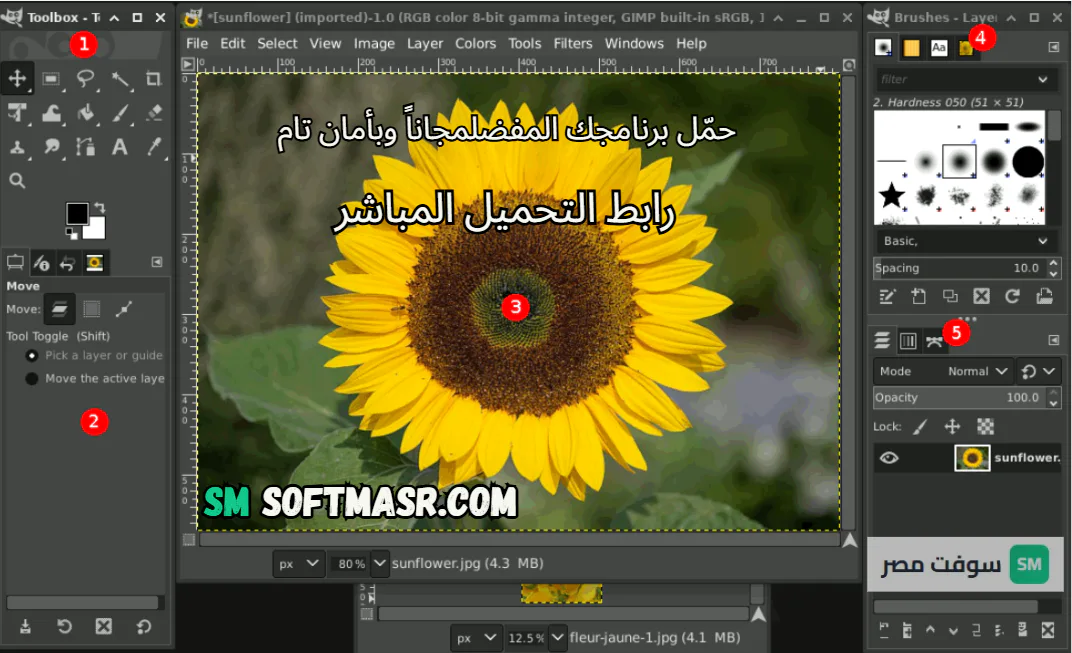This screenshot has width=1072, height=653.
Task: Open units dropdown in sunflower.jpg status bar
Action: (x=299, y=563)
